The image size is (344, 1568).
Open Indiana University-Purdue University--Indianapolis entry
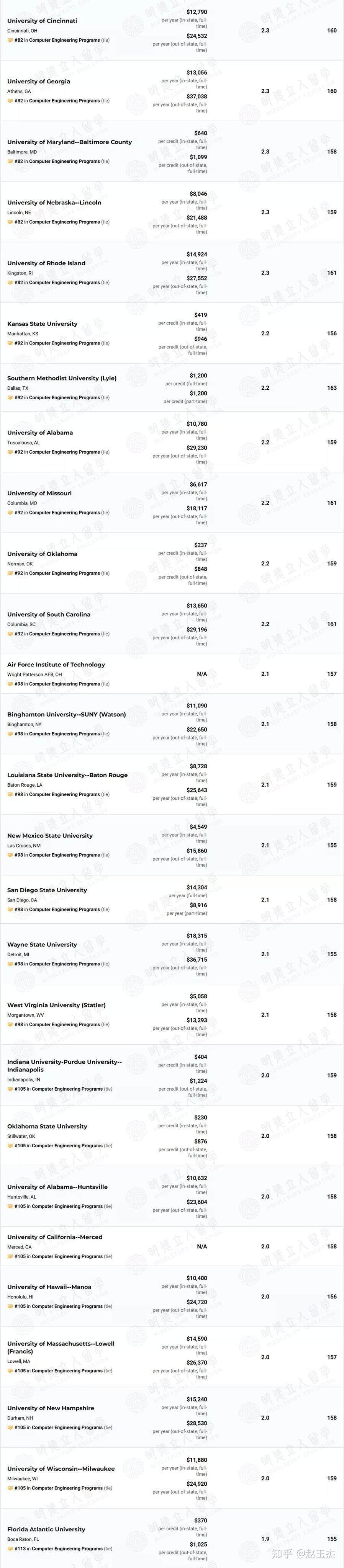coord(64,1066)
